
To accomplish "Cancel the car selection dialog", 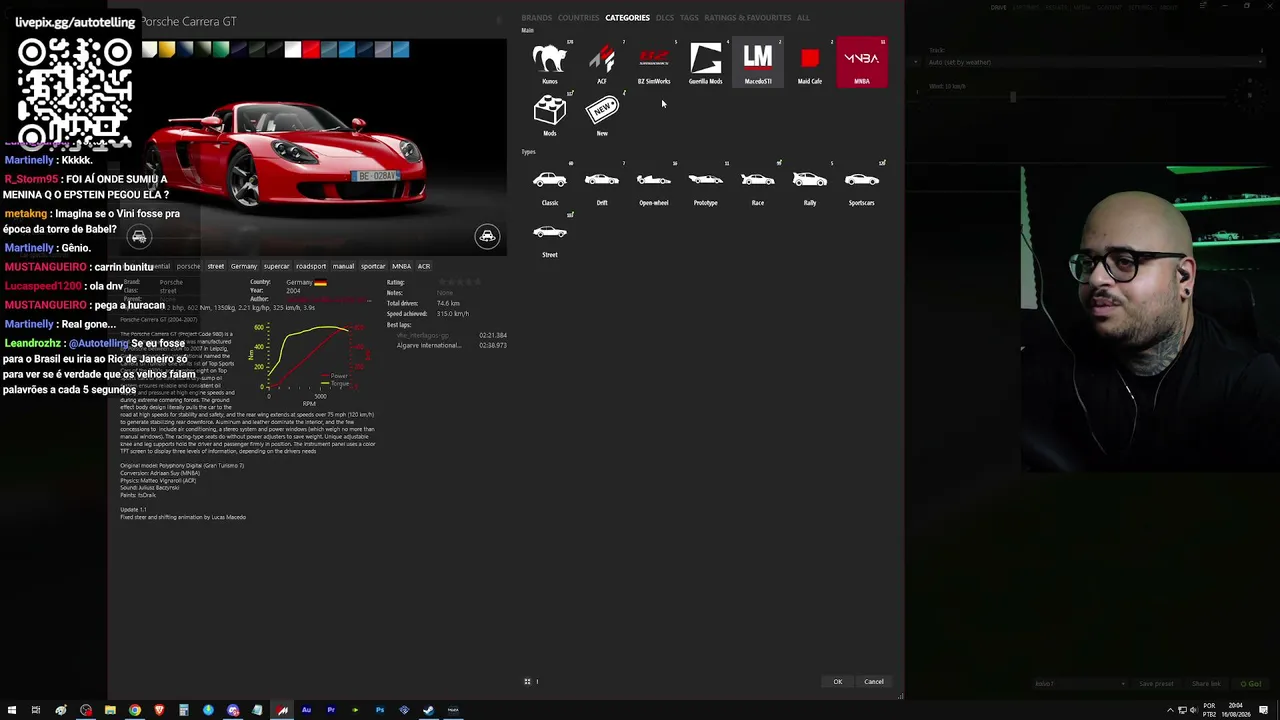I will click(x=874, y=682).
